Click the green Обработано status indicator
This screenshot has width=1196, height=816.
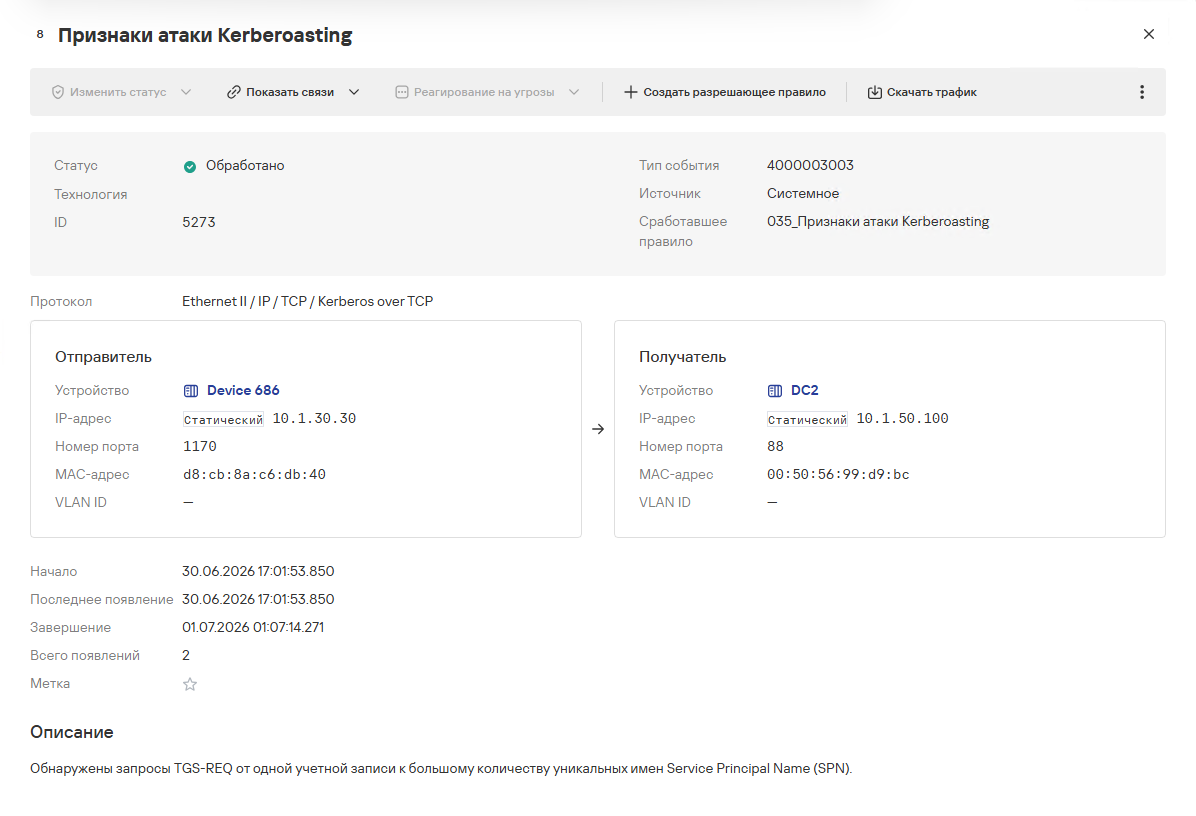[190, 167]
